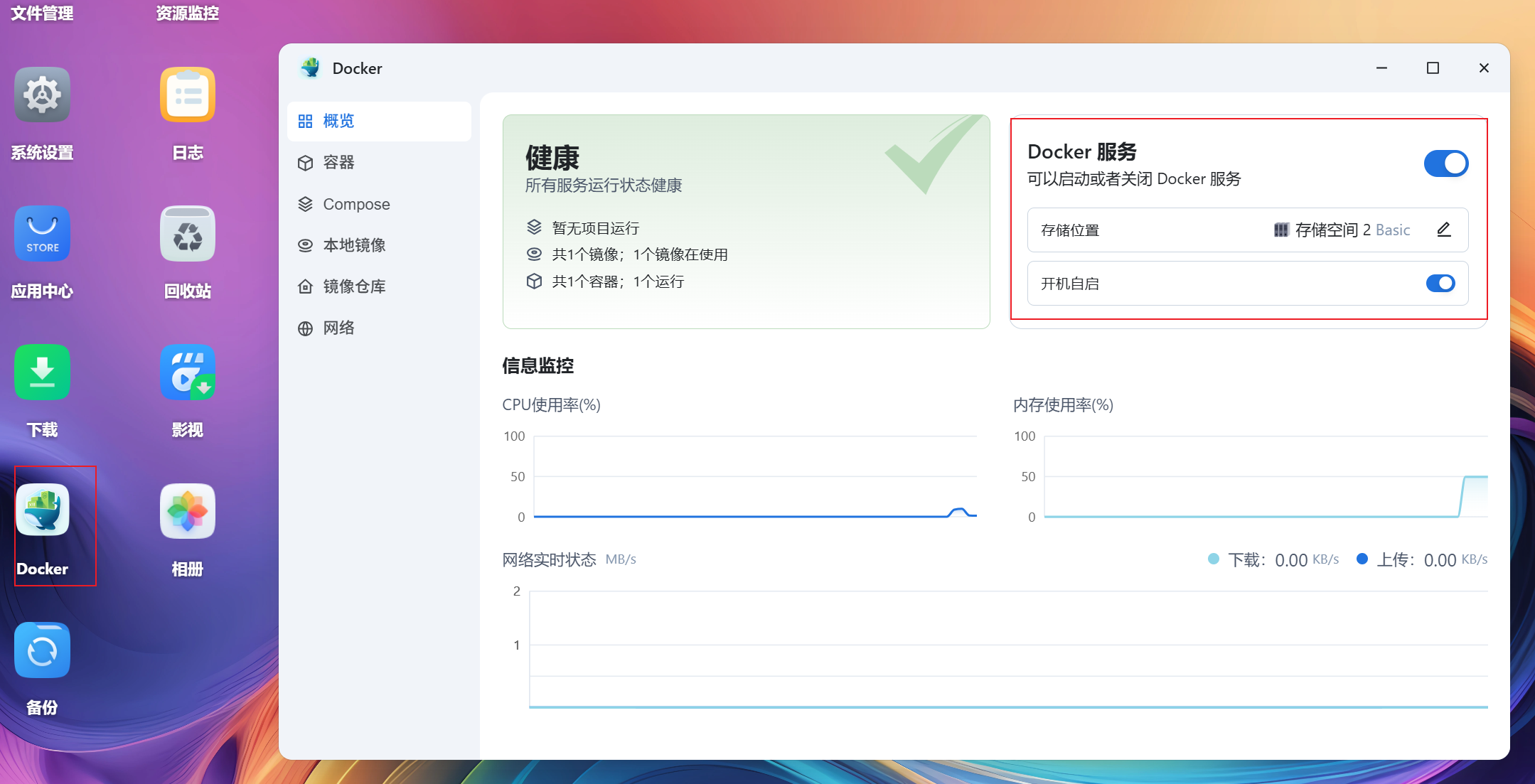Toggle the Docker 服务 main switch
The image size is (1535, 784).
(x=1445, y=163)
